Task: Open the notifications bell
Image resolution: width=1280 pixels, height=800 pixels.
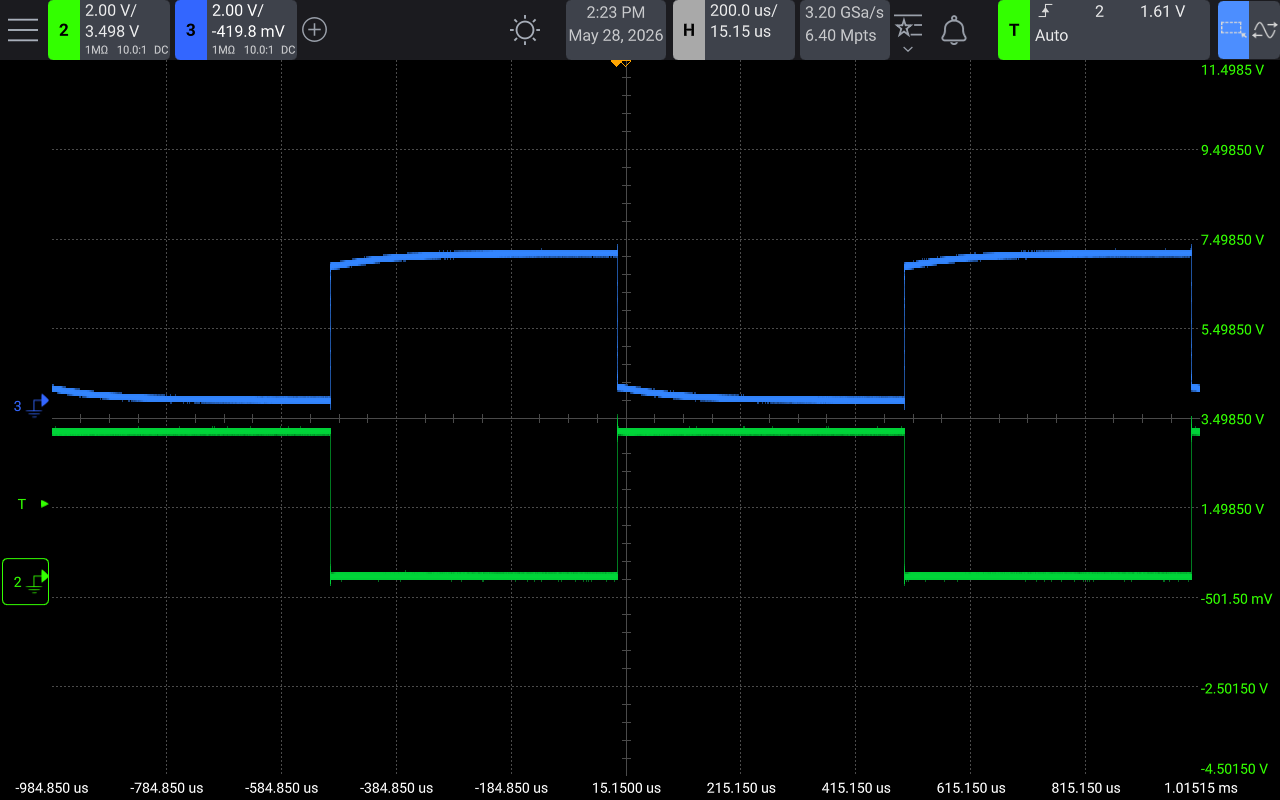Action: pos(954,30)
